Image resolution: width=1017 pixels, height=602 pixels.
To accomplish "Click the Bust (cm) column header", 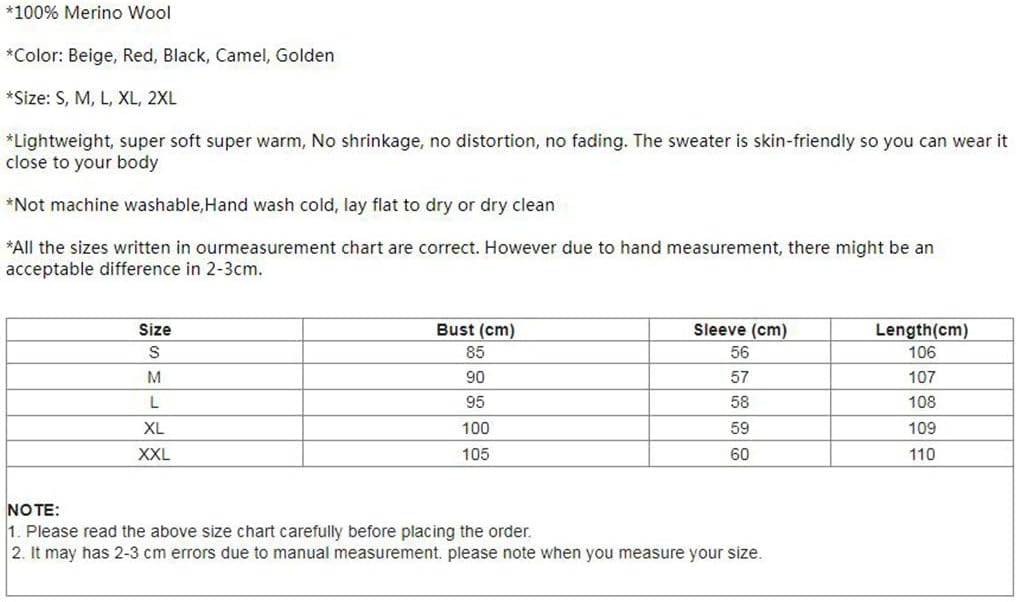I will pyautogui.click(x=475, y=330).
